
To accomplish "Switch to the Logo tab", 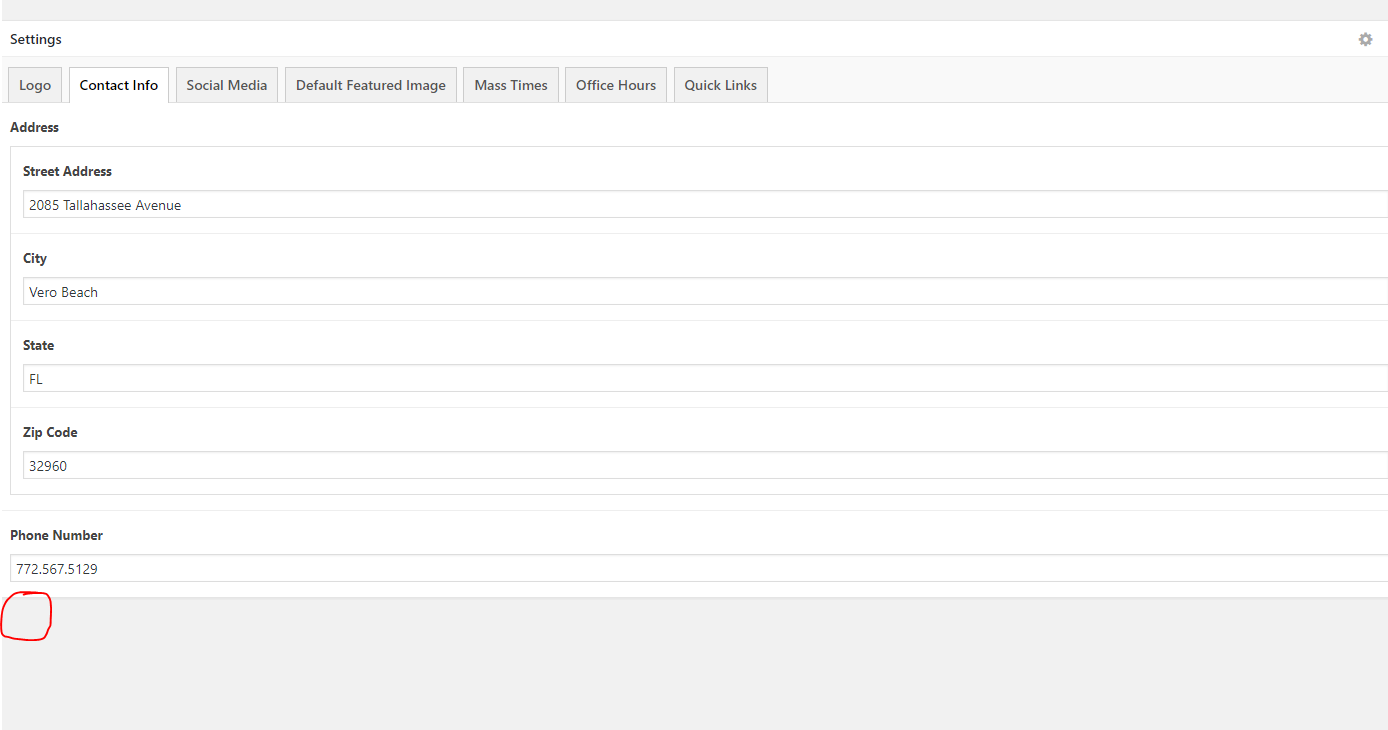I will (x=35, y=85).
